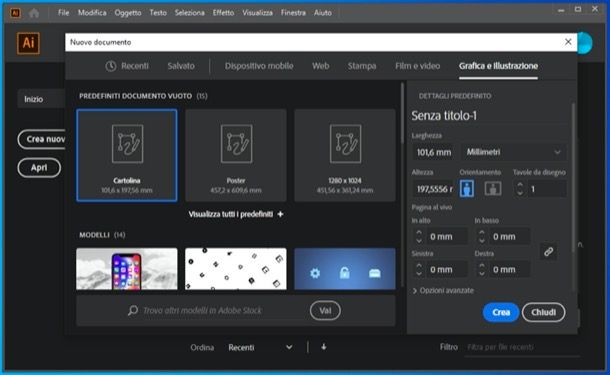
Task: Open the phone mockup template thumbnail
Action: (x=127, y=269)
